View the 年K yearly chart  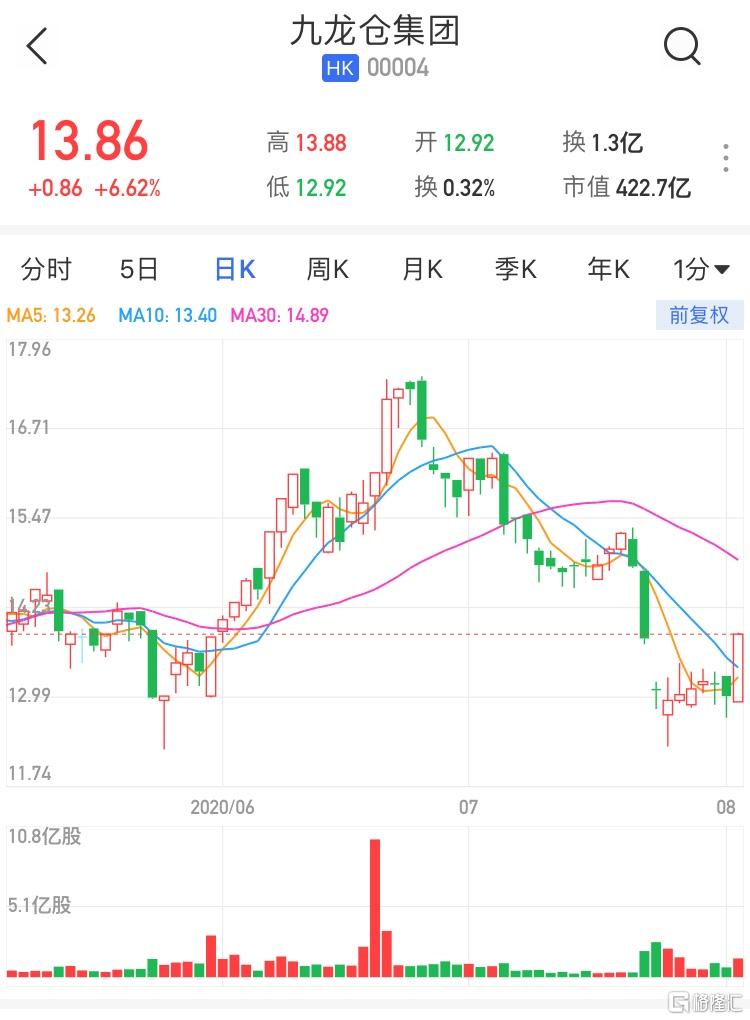coord(608,269)
